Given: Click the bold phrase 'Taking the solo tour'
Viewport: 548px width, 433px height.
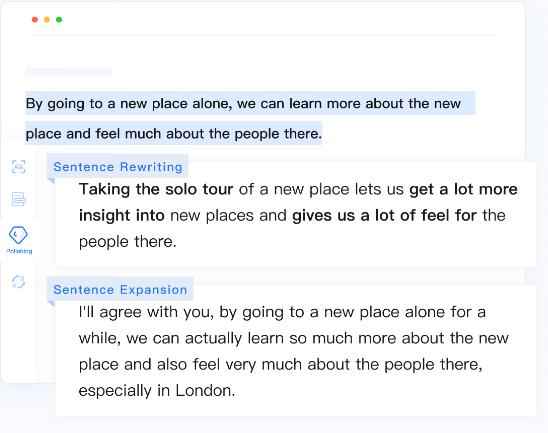Looking at the screenshot, I should click(x=156, y=189).
